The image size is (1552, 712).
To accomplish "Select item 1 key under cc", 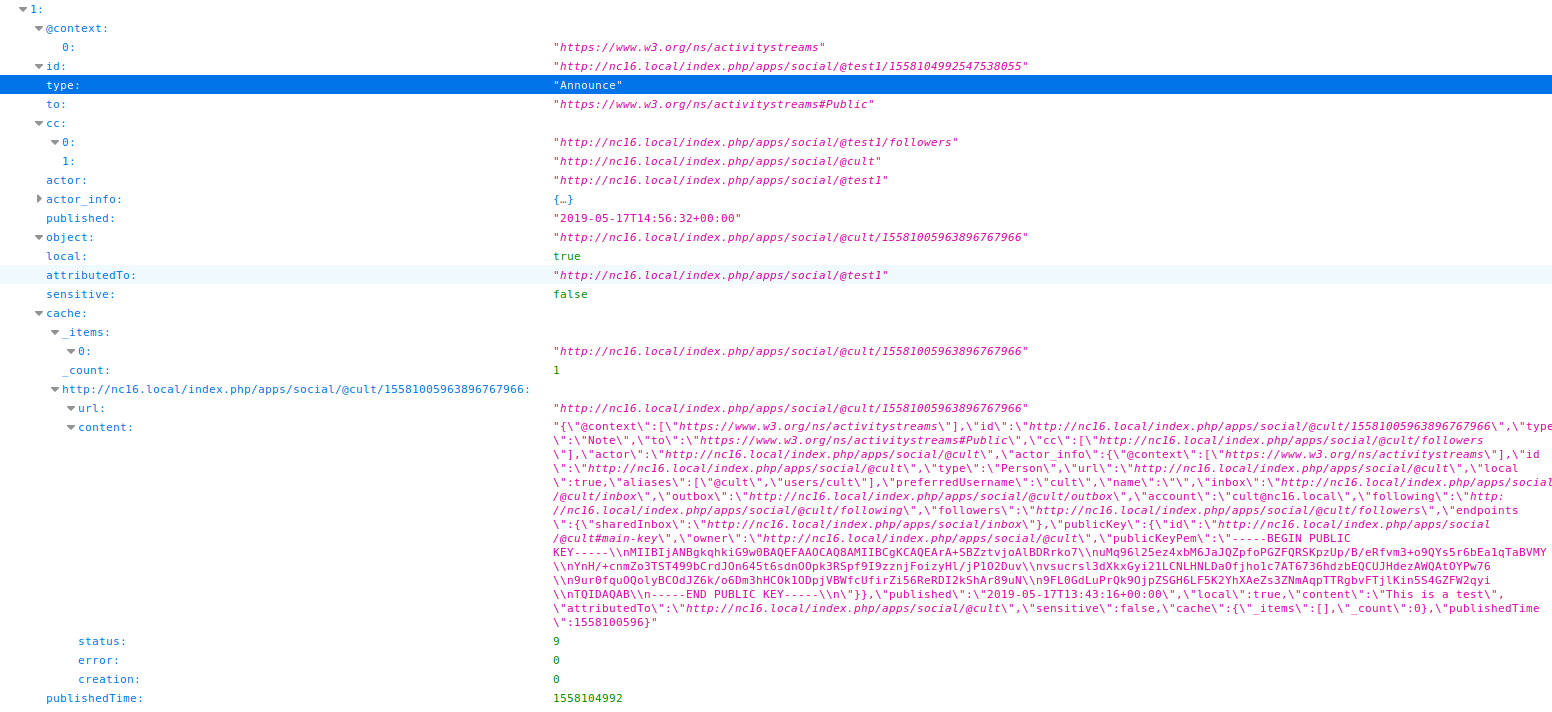I will (x=69, y=161).
